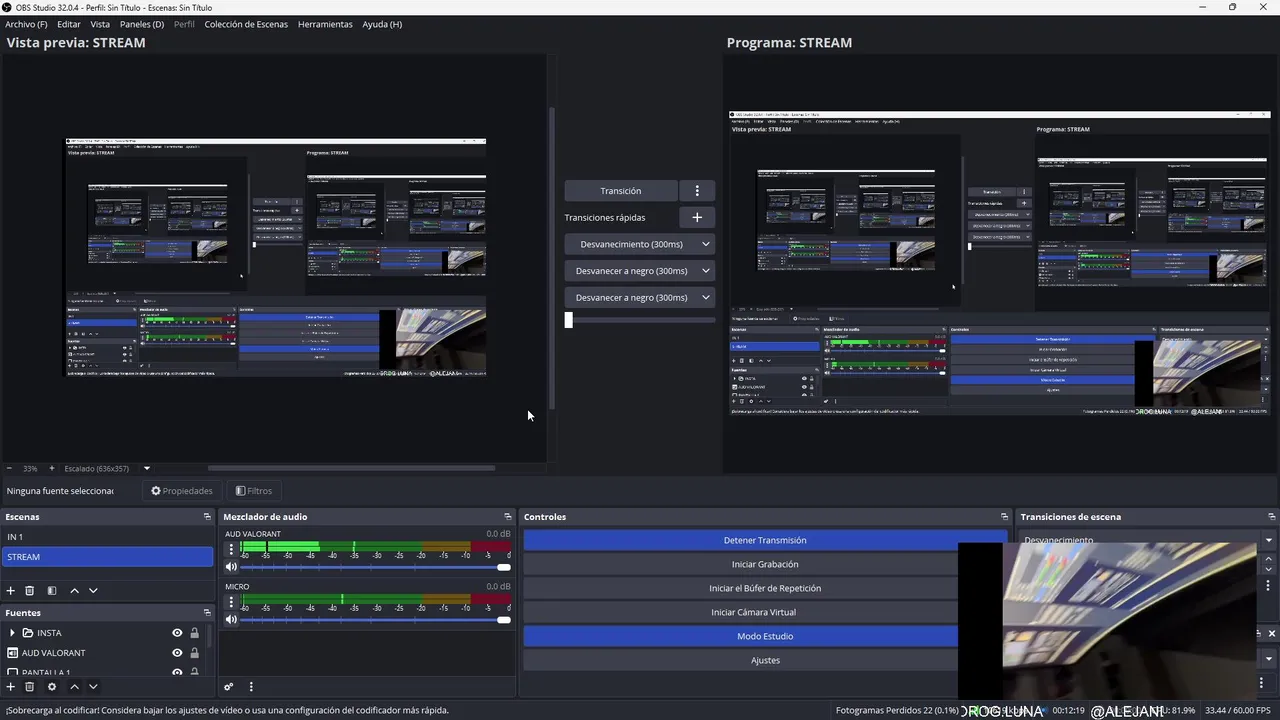This screenshot has height=720, width=1280.
Task: Adjust MICRO volume slider
Action: coord(375,620)
